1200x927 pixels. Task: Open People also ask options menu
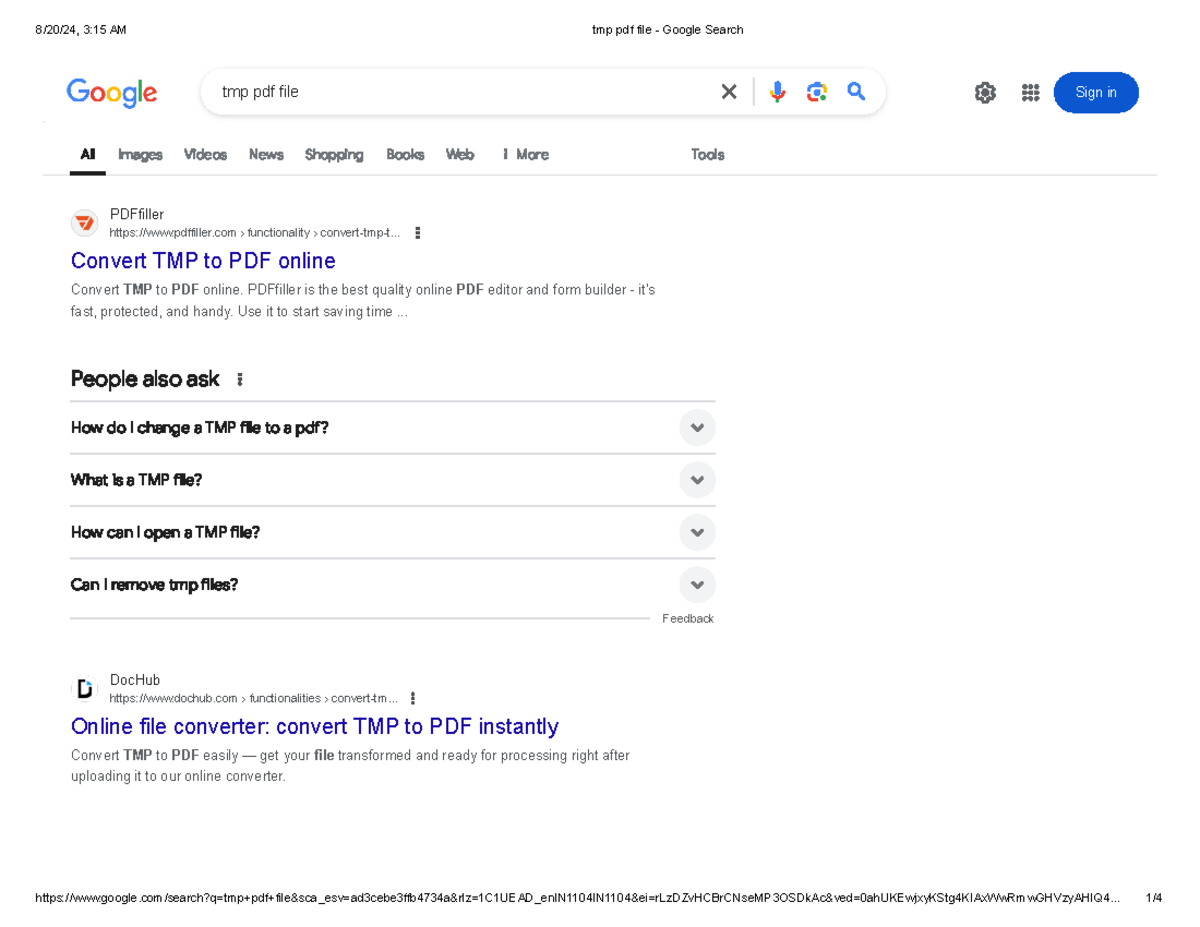(x=239, y=380)
